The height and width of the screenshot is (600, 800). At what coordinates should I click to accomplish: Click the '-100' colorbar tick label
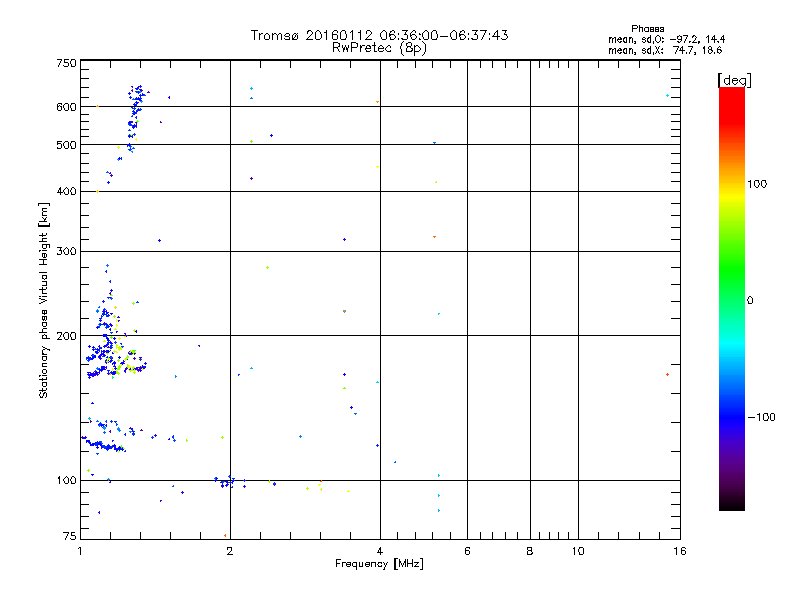point(761,417)
